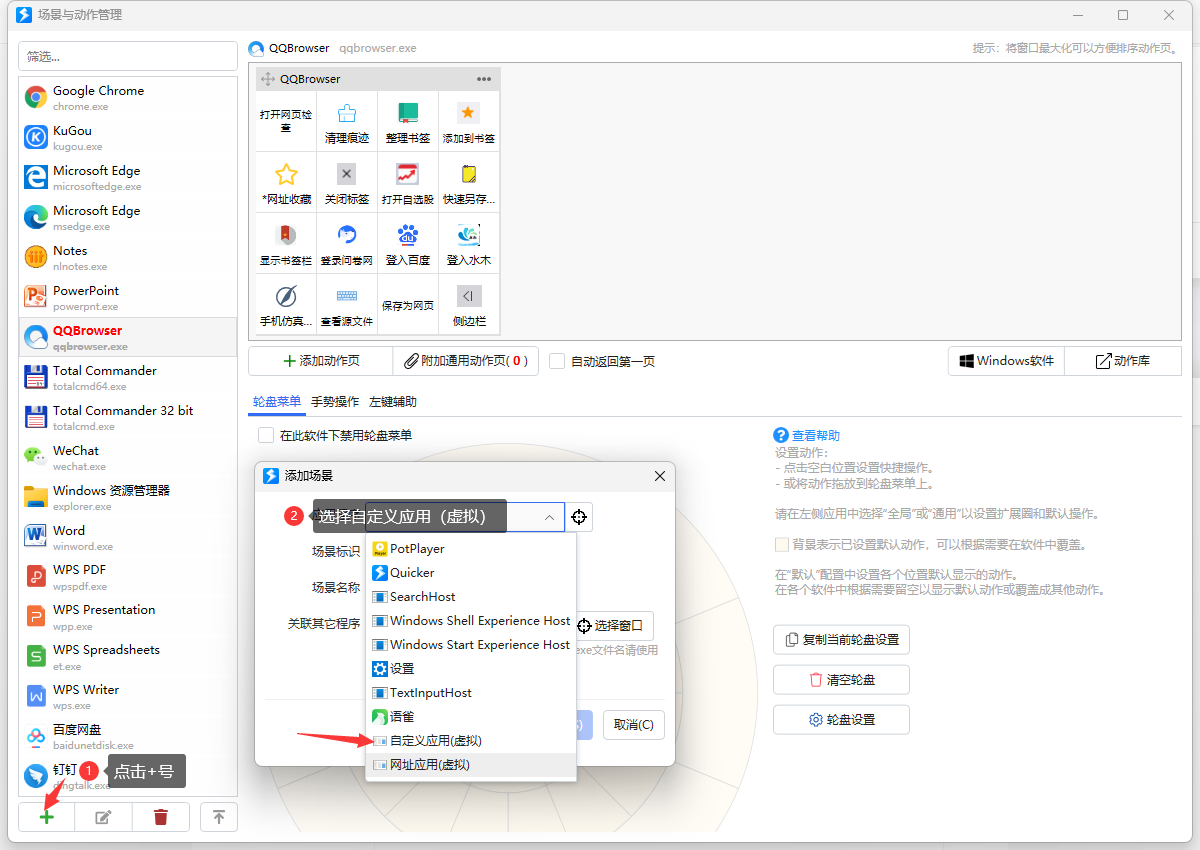Click the *网址收藏 star icon
1200x850 pixels.
[286, 174]
